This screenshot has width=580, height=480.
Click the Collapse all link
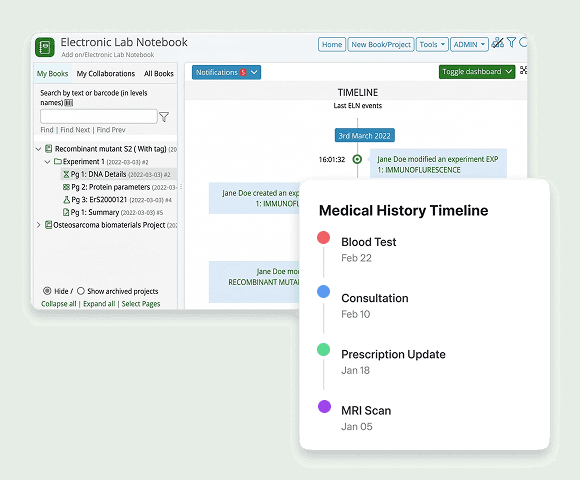tap(59, 304)
